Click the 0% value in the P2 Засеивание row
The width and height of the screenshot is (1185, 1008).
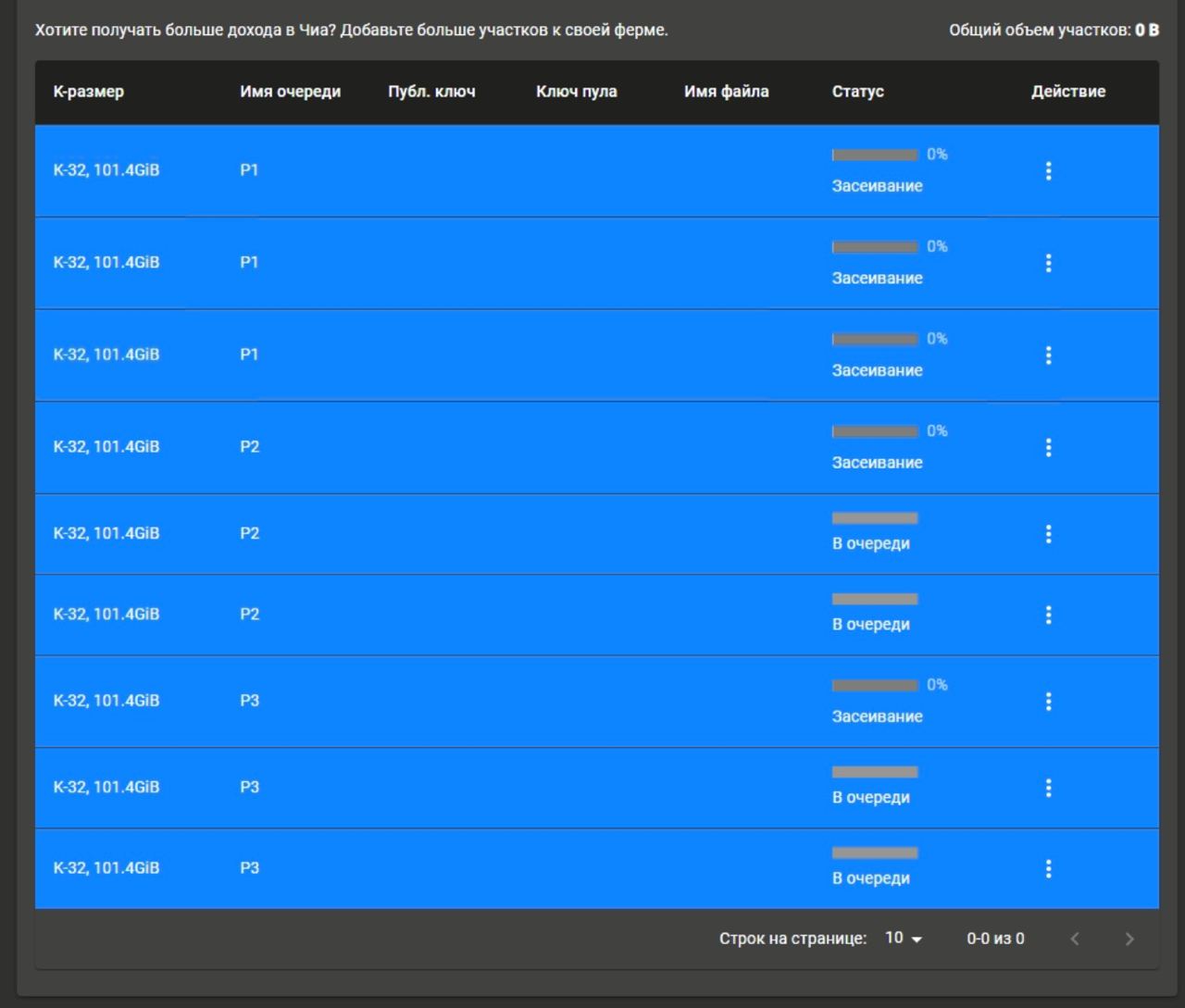point(937,431)
